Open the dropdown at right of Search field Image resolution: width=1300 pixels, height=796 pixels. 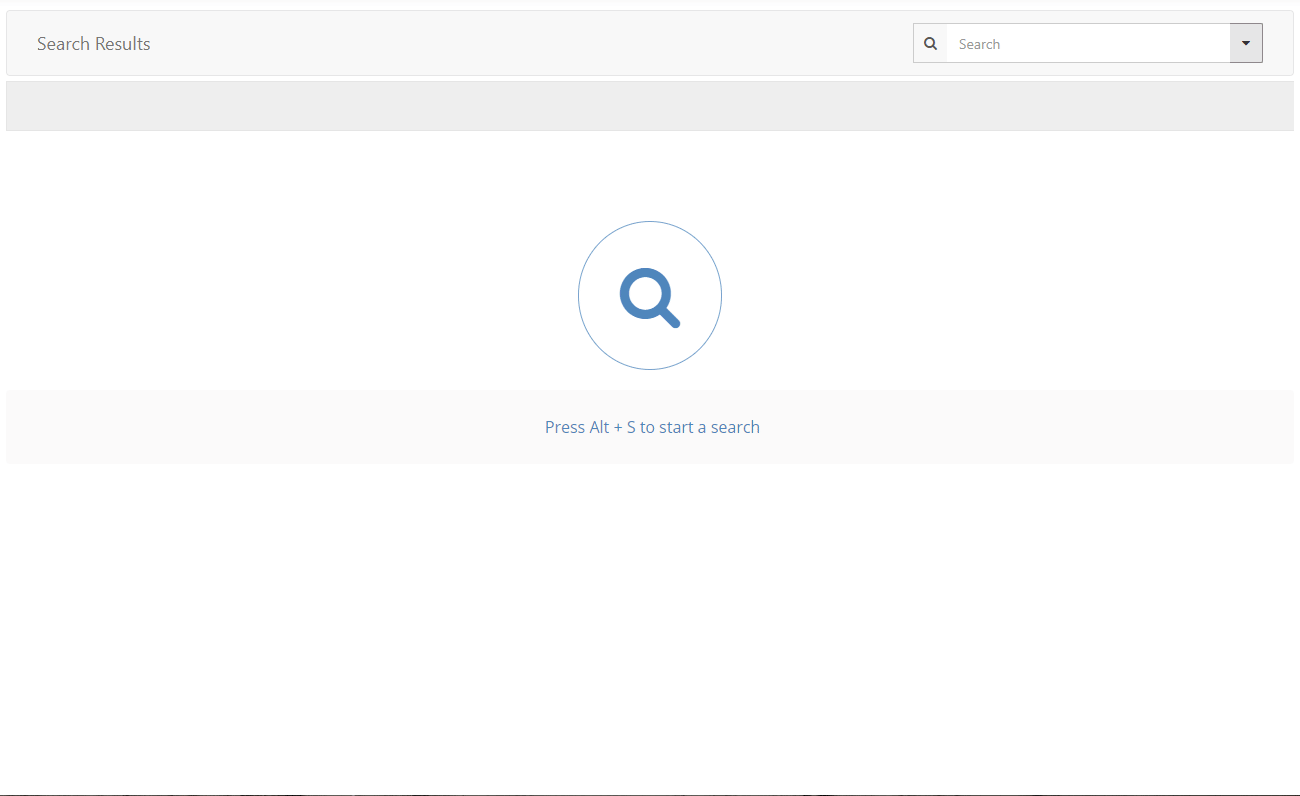1246,44
